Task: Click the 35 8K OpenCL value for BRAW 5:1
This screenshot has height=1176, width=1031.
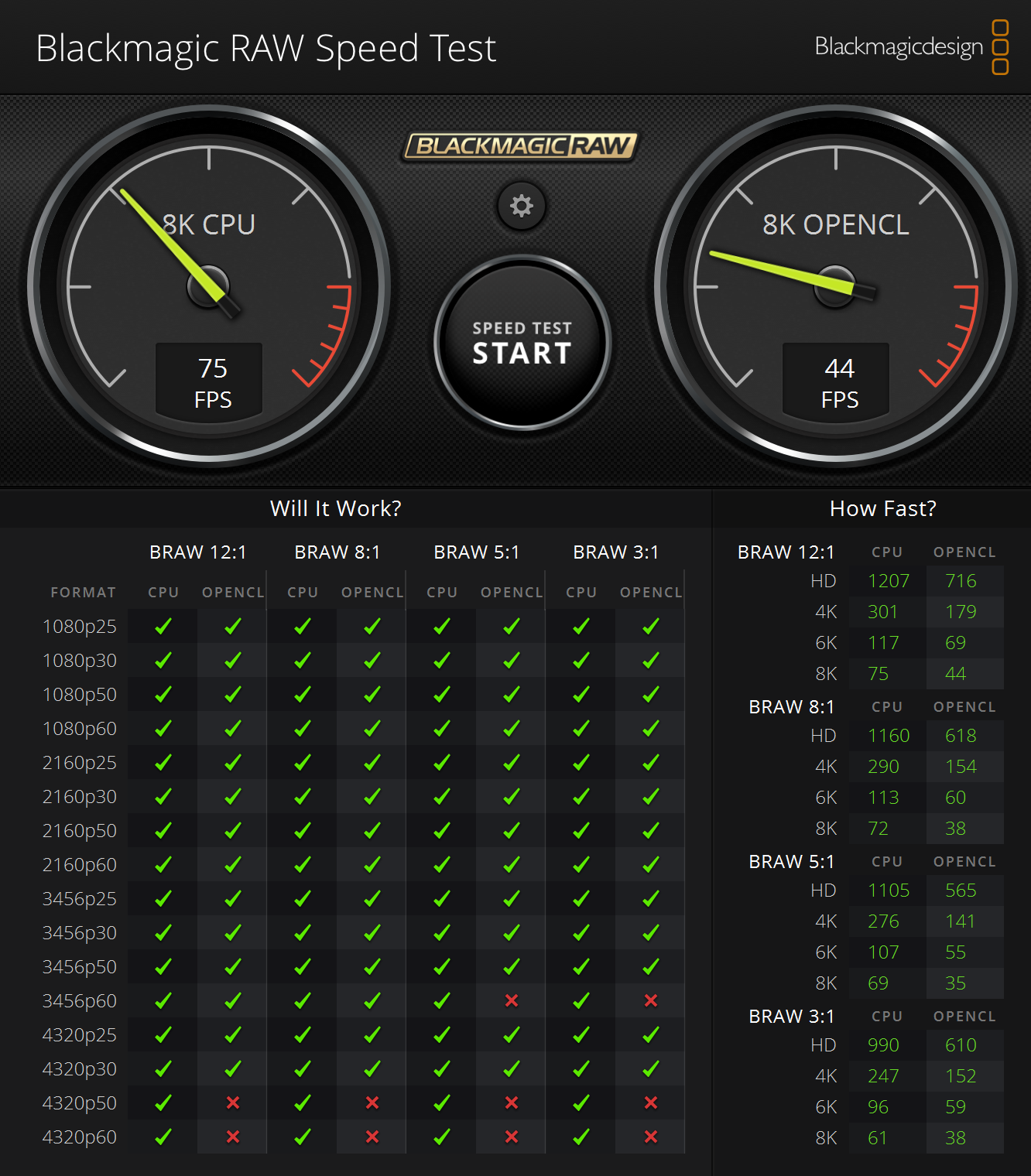Action: click(955, 983)
